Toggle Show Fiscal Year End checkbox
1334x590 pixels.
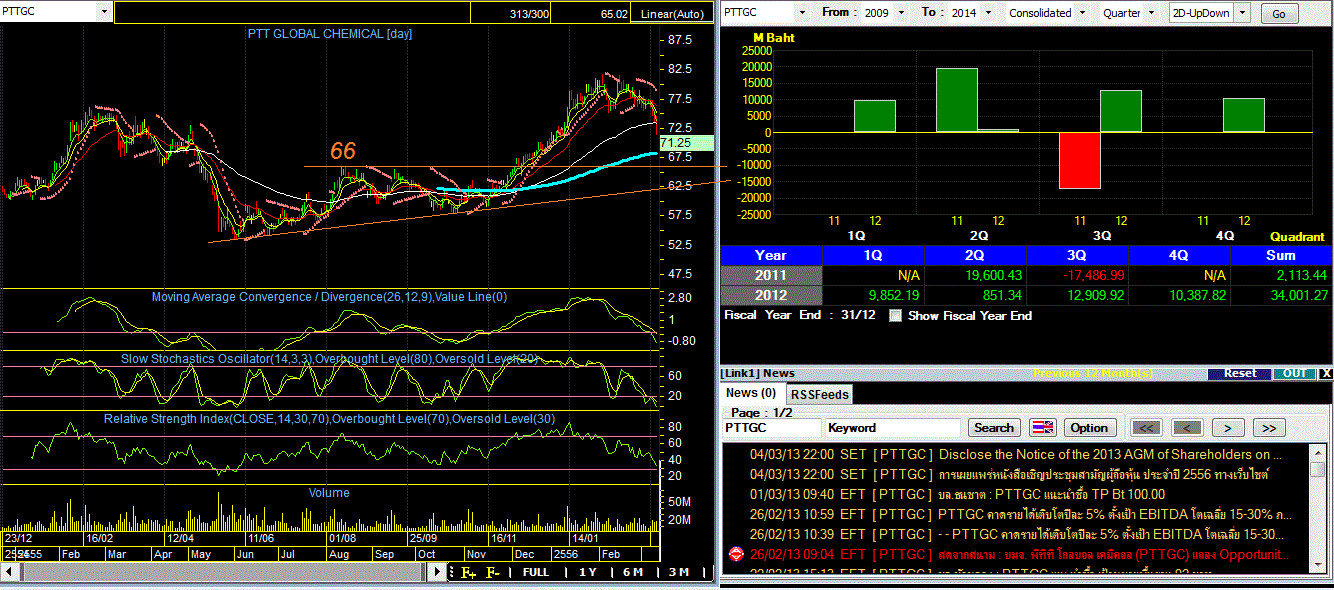pyautogui.click(x=895, y=315)
